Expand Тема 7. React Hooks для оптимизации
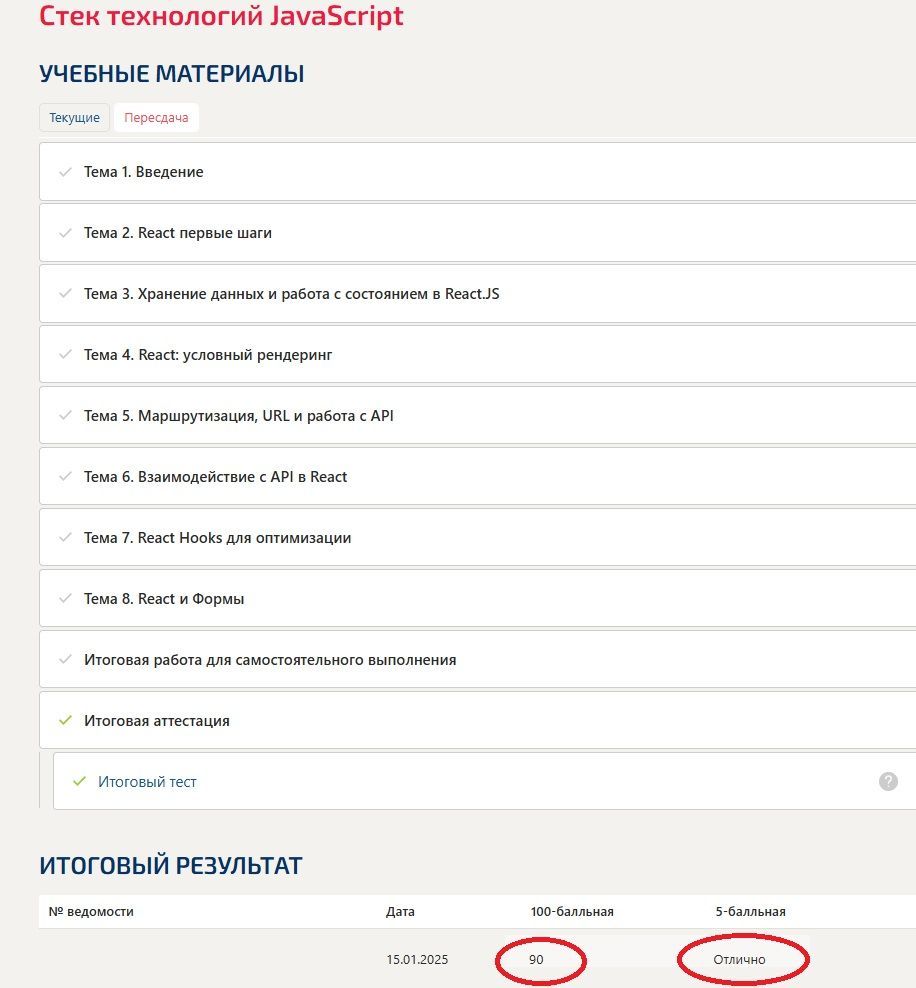The width and height of the screenshot is (916, 988). click(478, 538)
